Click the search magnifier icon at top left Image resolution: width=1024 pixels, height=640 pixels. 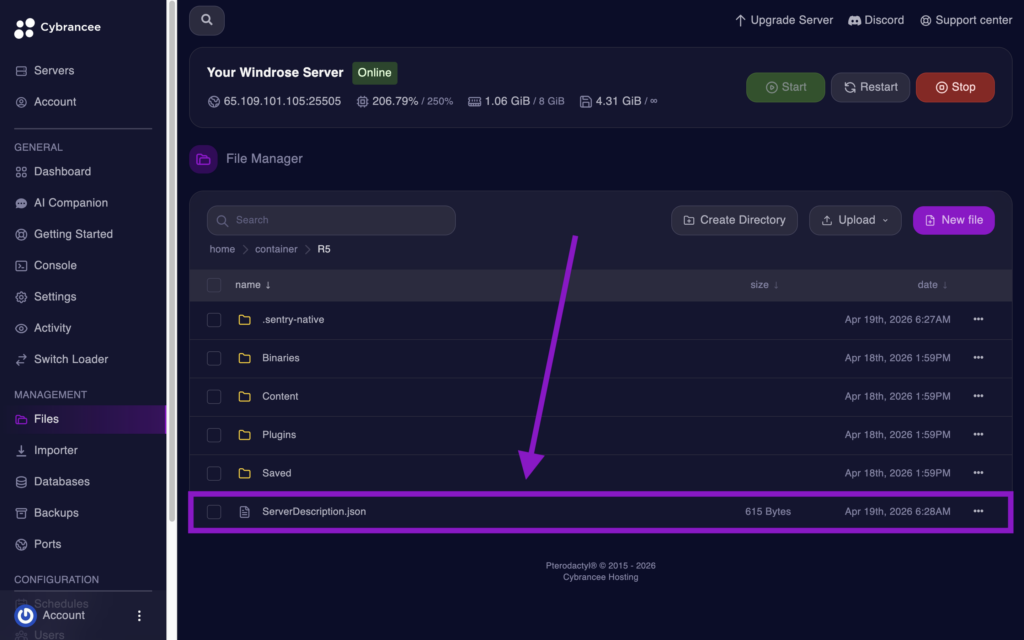pos(206,20)
